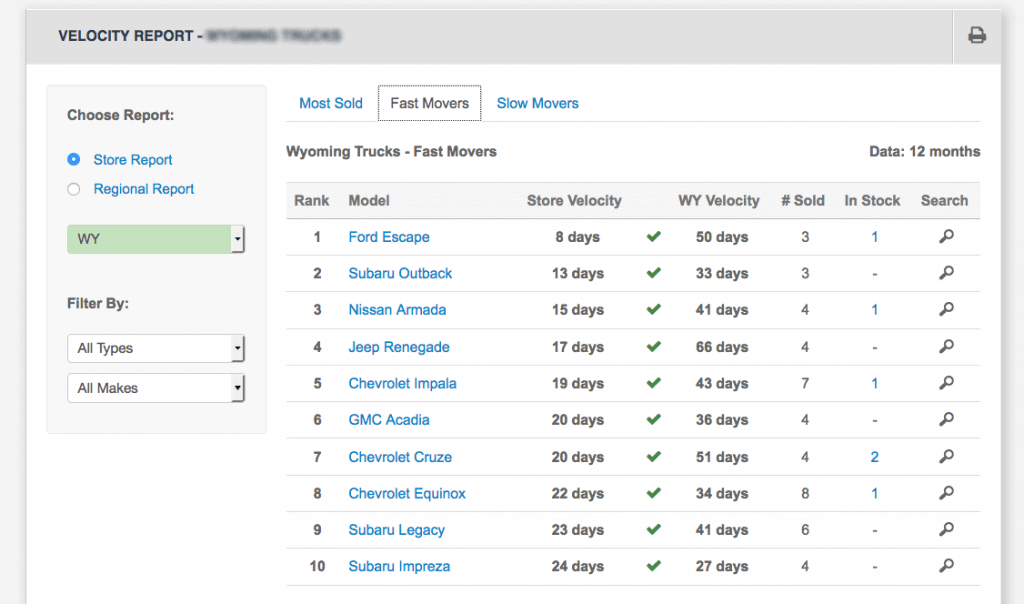Screen dimensions: 1024x604
Task: Open the All Types filter dropdown
Action: [155, 348]
